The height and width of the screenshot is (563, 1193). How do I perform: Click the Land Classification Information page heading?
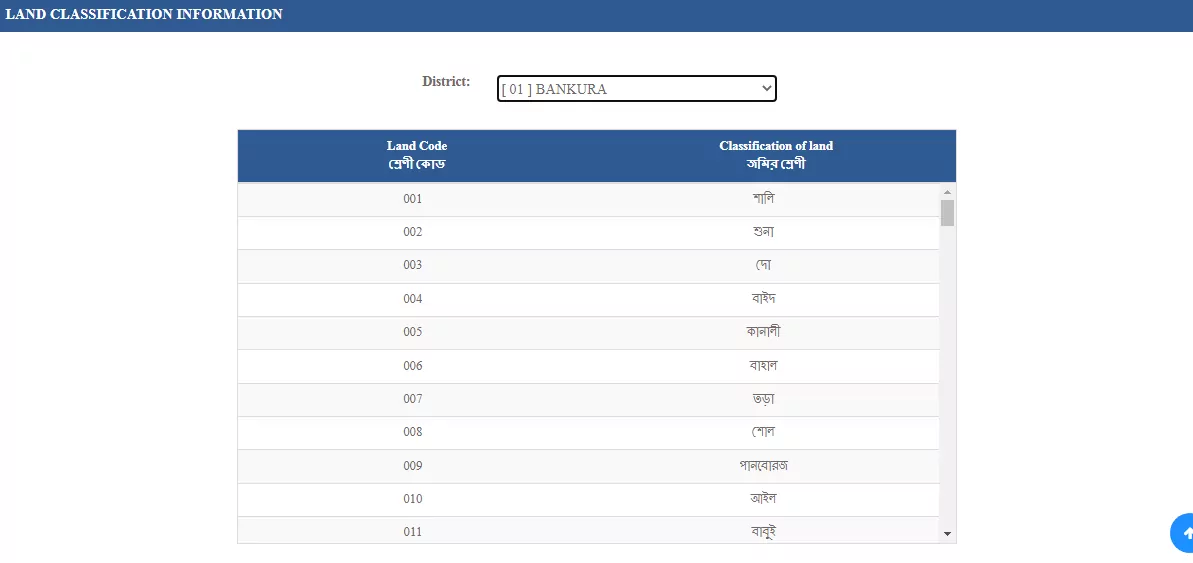pyautogui.click(x=144, y=15)
